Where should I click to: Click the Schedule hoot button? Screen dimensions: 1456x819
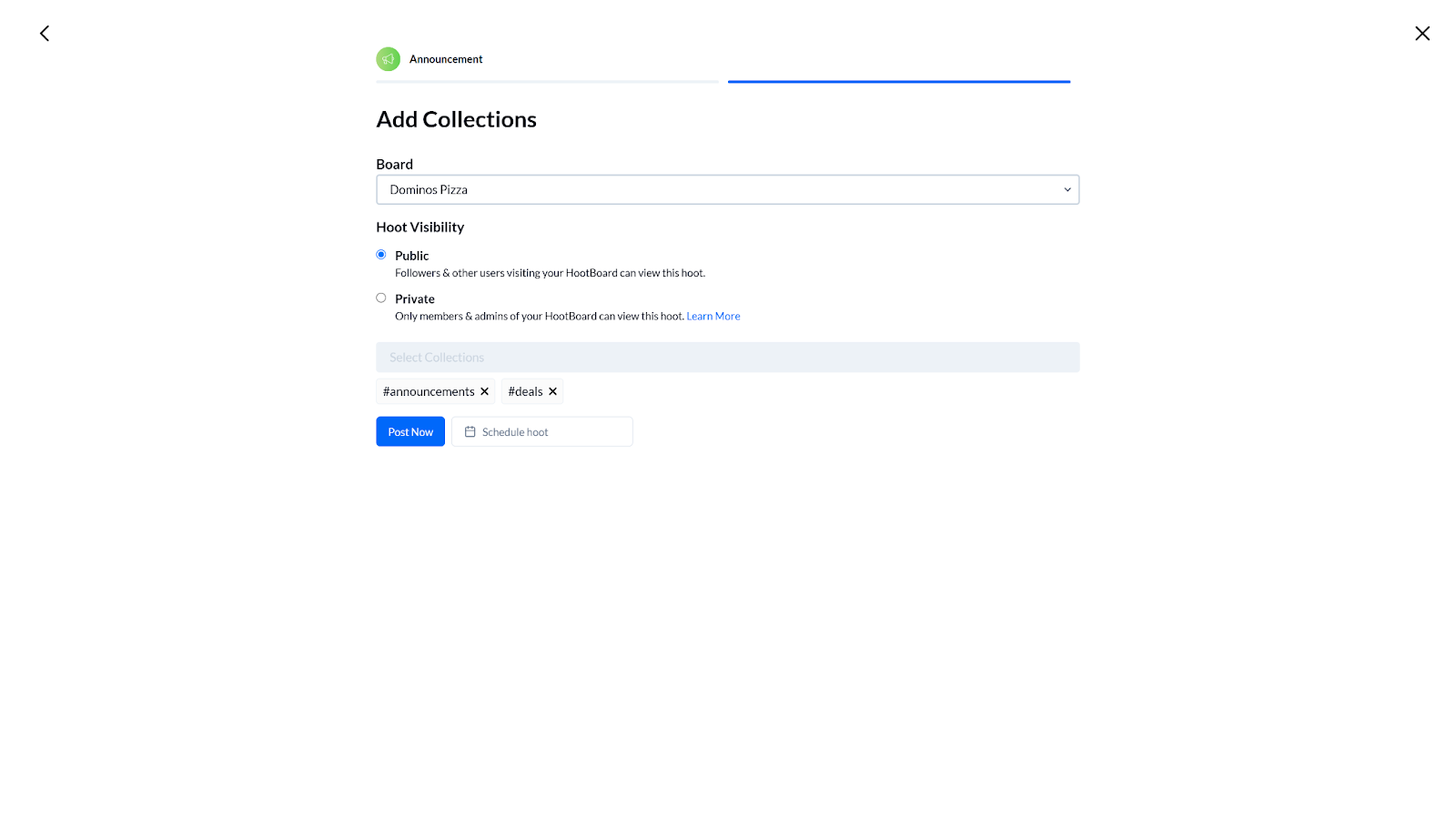pyautogui.click(x=542, y=431)
